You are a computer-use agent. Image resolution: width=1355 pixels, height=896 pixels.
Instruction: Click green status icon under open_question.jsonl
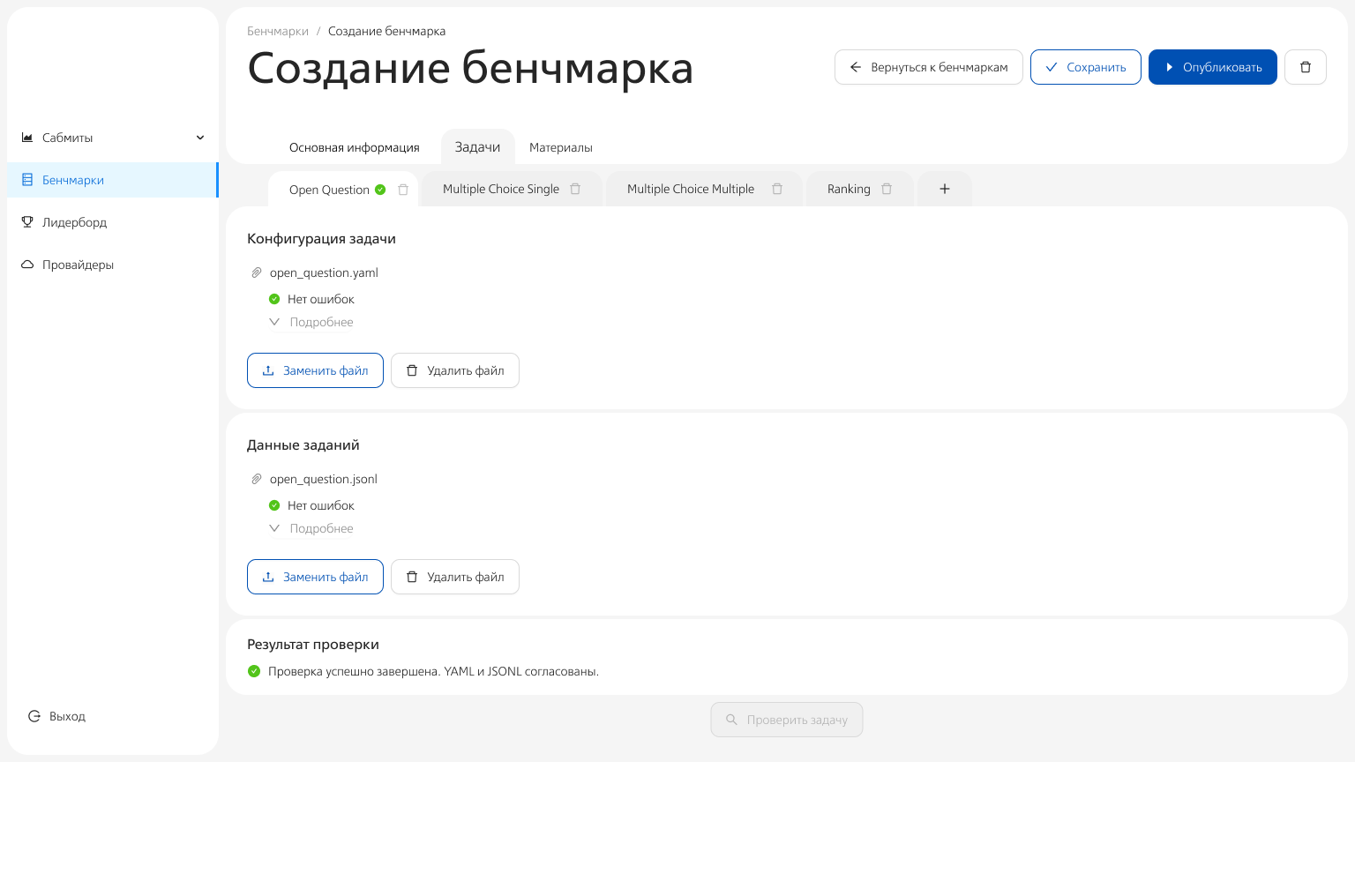tap(274, 505)
